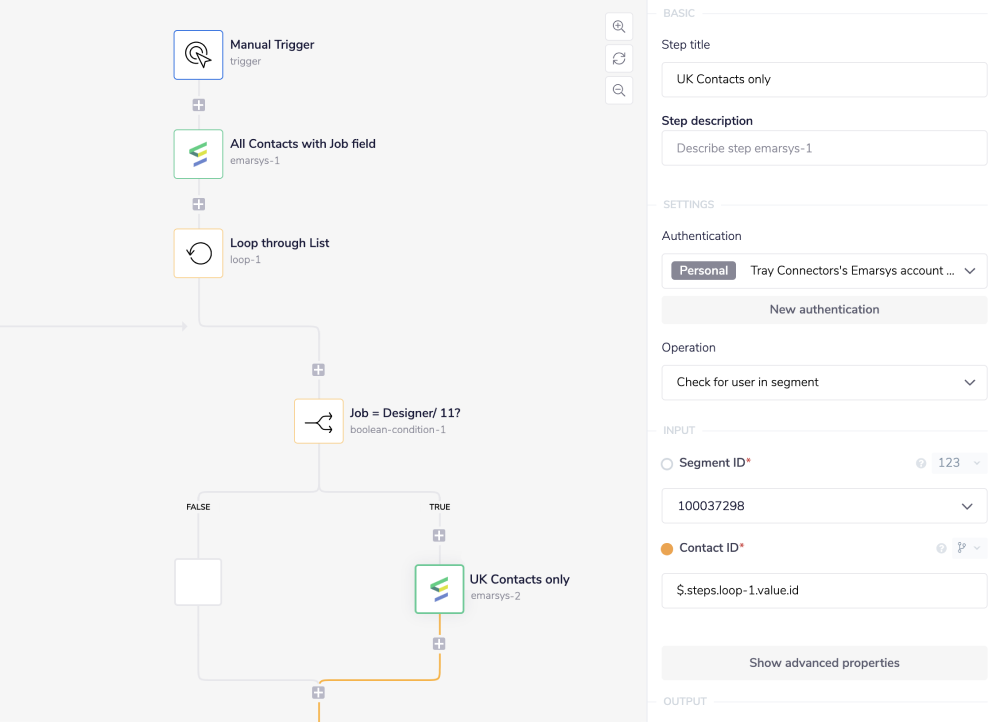Open the Authentication account dropdown
1000x722 pixels.
[x=824, y=271]
